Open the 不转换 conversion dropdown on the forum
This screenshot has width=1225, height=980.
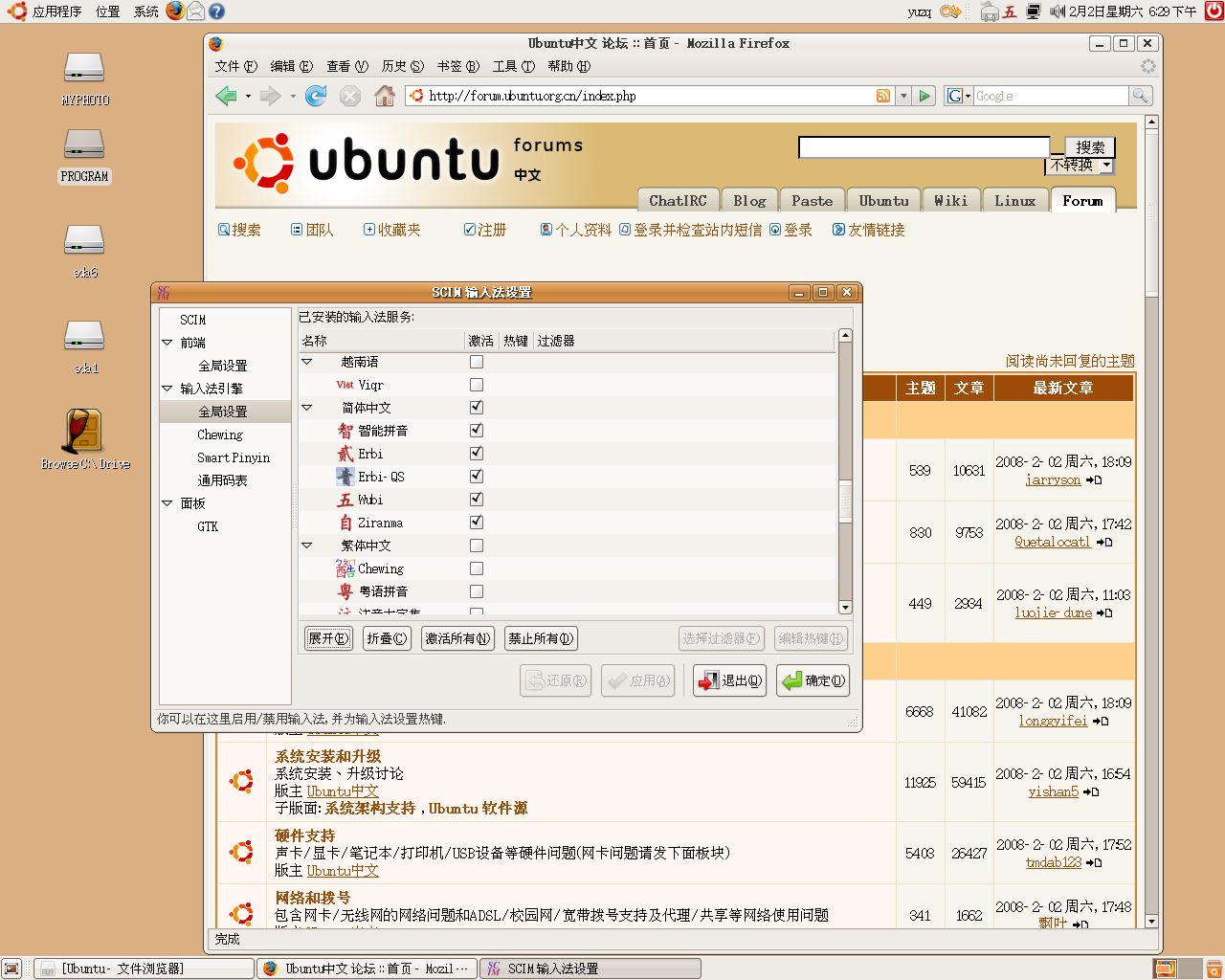(1080, 166)
